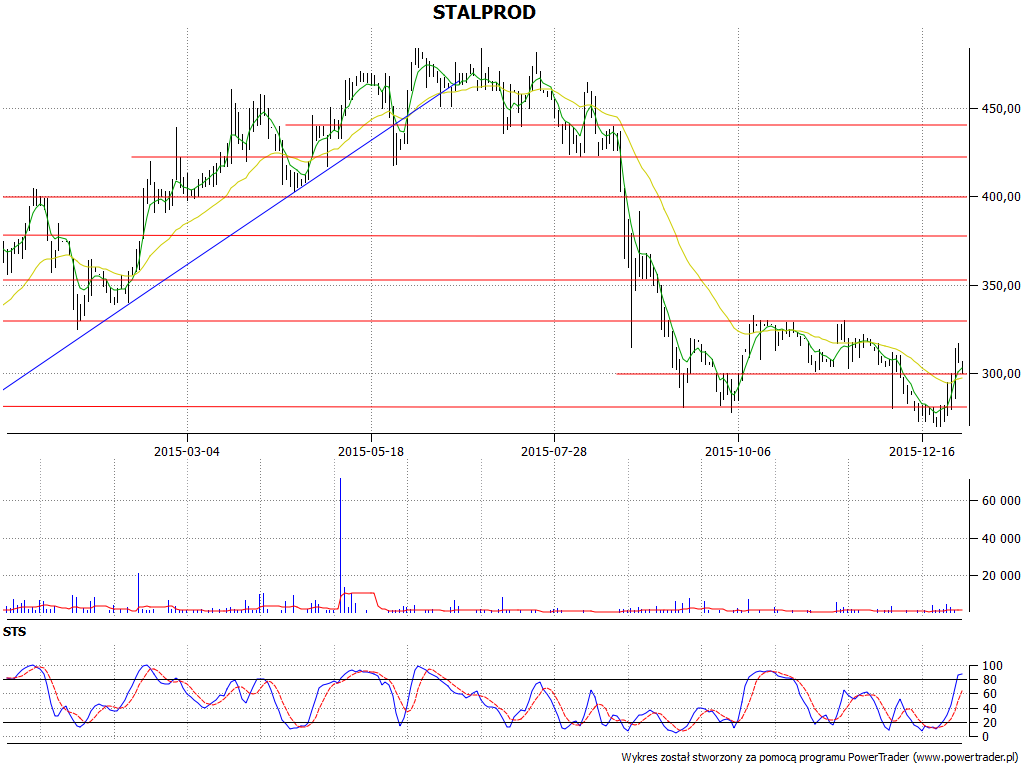Select the 2015-07-28 date label
1024x768 pixels.
pyautogui.click(x=554, y=451)
